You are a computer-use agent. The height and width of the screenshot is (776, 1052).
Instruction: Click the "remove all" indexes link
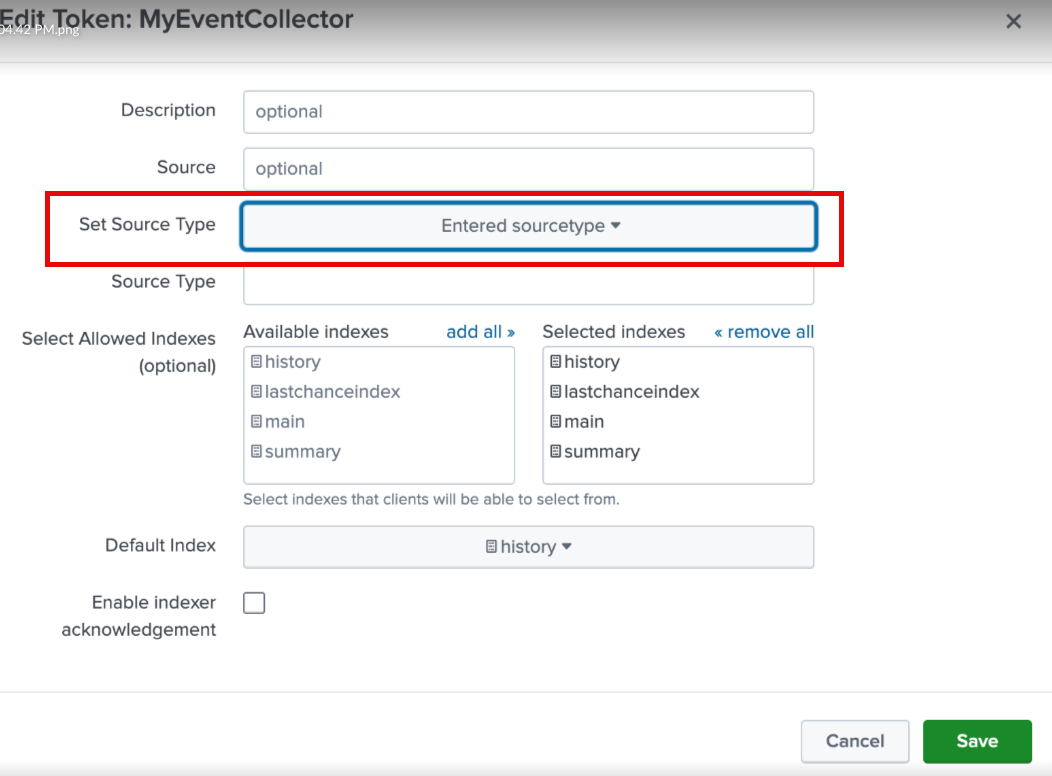(764, 332)
